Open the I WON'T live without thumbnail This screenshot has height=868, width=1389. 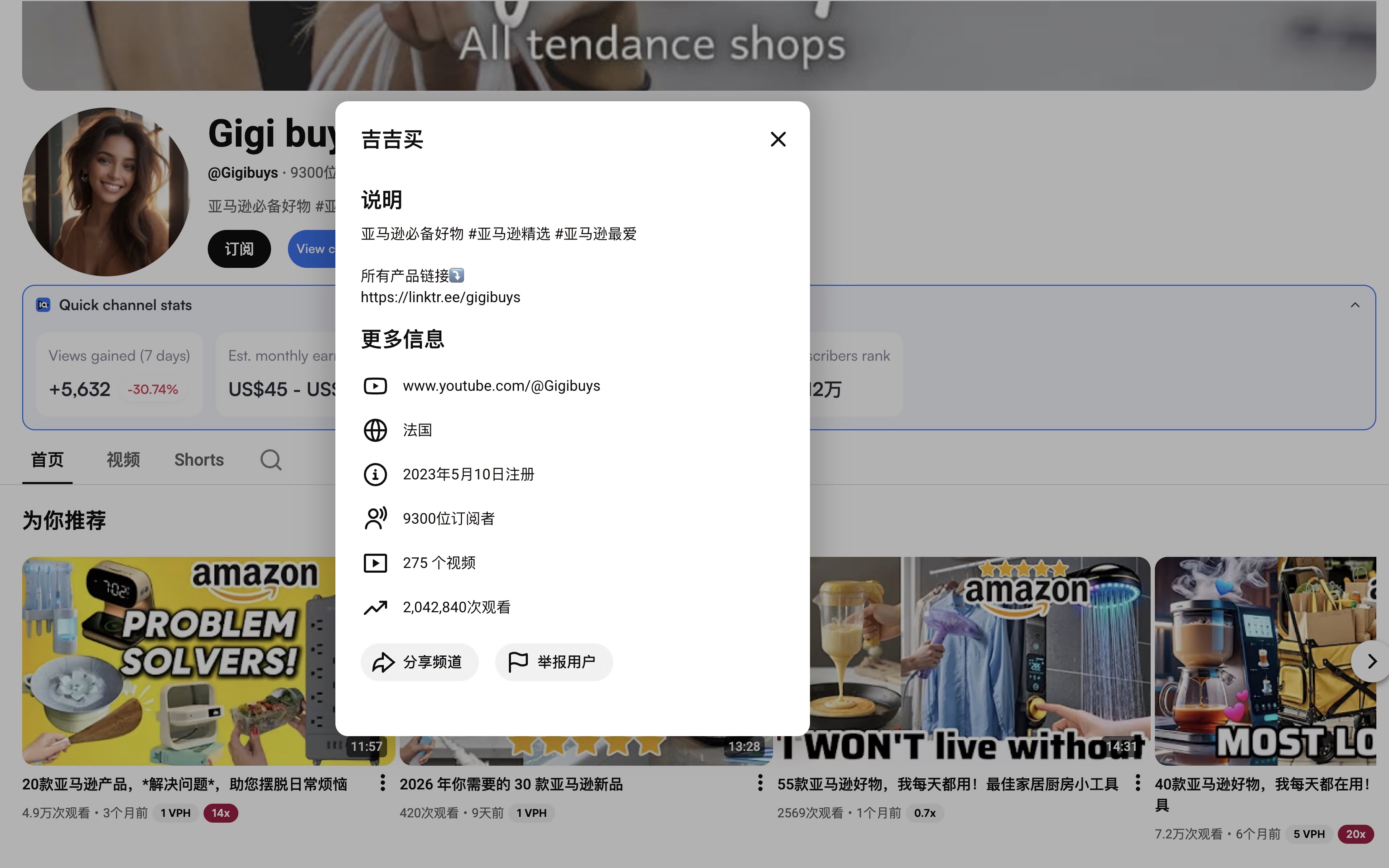tap(980, 661)
